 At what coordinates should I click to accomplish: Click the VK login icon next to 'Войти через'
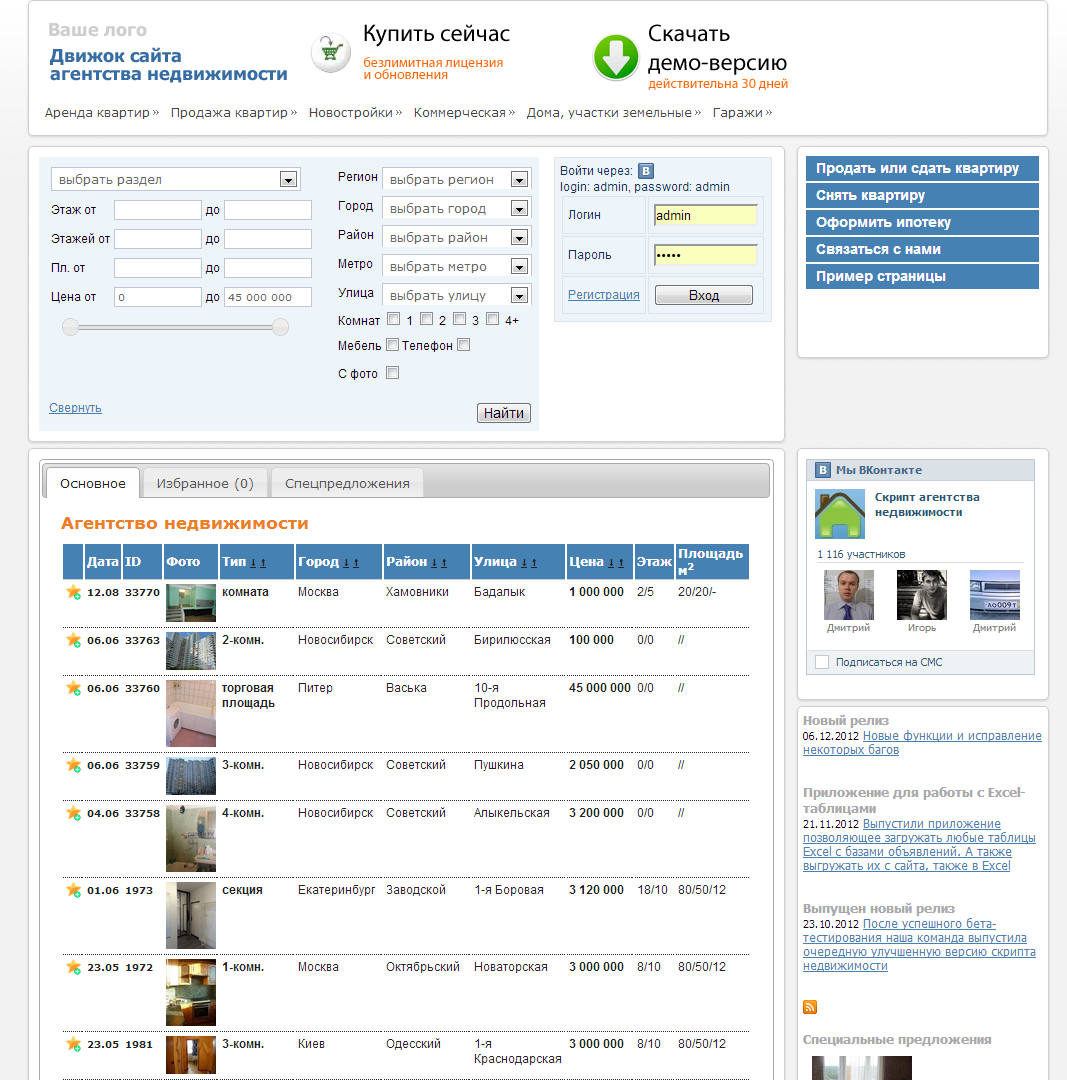click(x=645, y=171)
